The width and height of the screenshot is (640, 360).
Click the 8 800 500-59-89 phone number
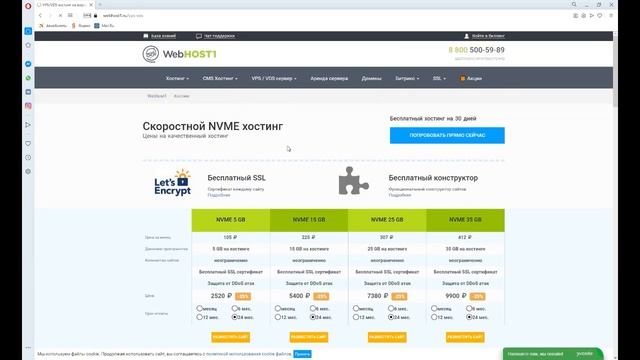tap(476, 50)
